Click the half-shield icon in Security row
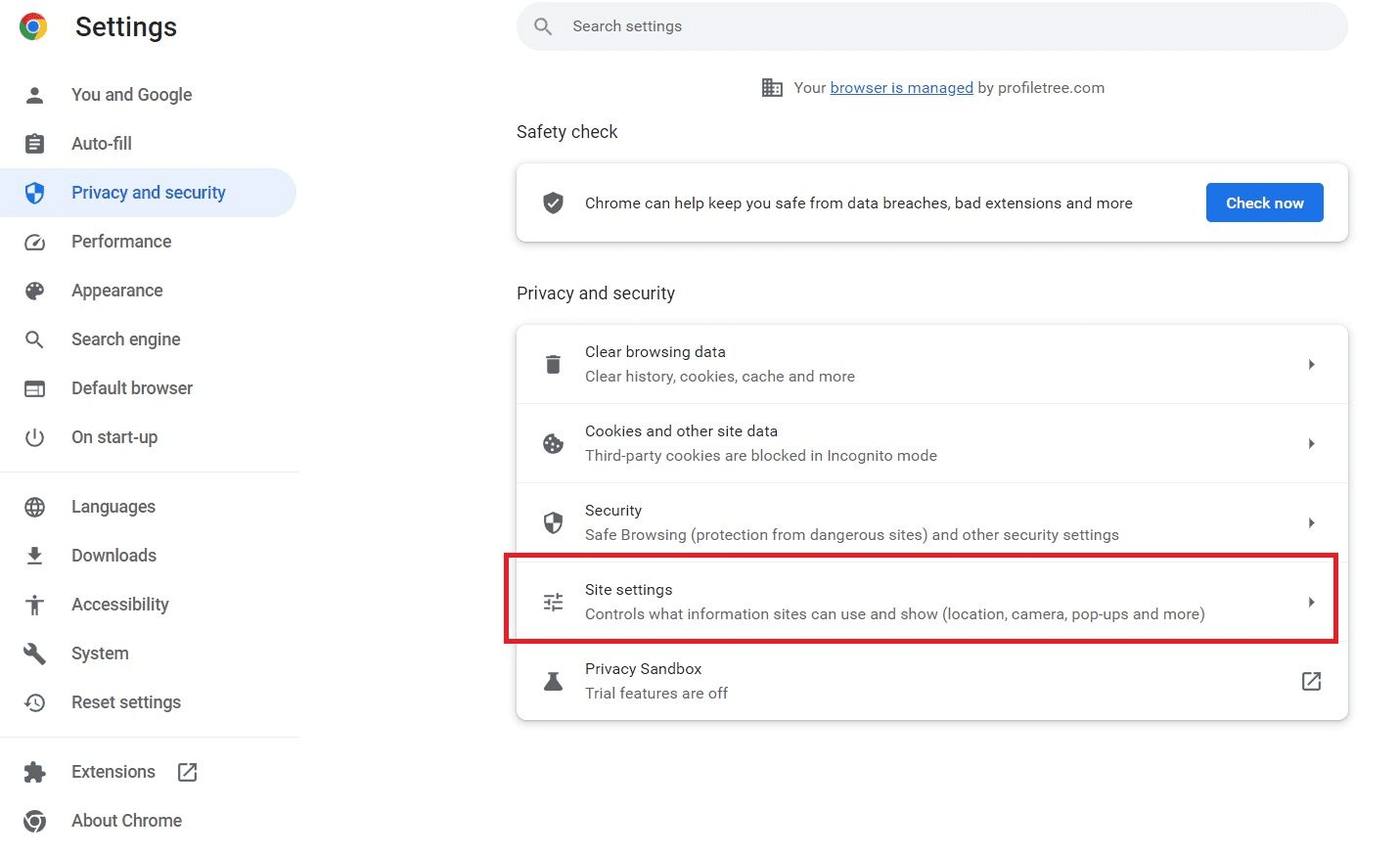 click(x=553, y=522)
